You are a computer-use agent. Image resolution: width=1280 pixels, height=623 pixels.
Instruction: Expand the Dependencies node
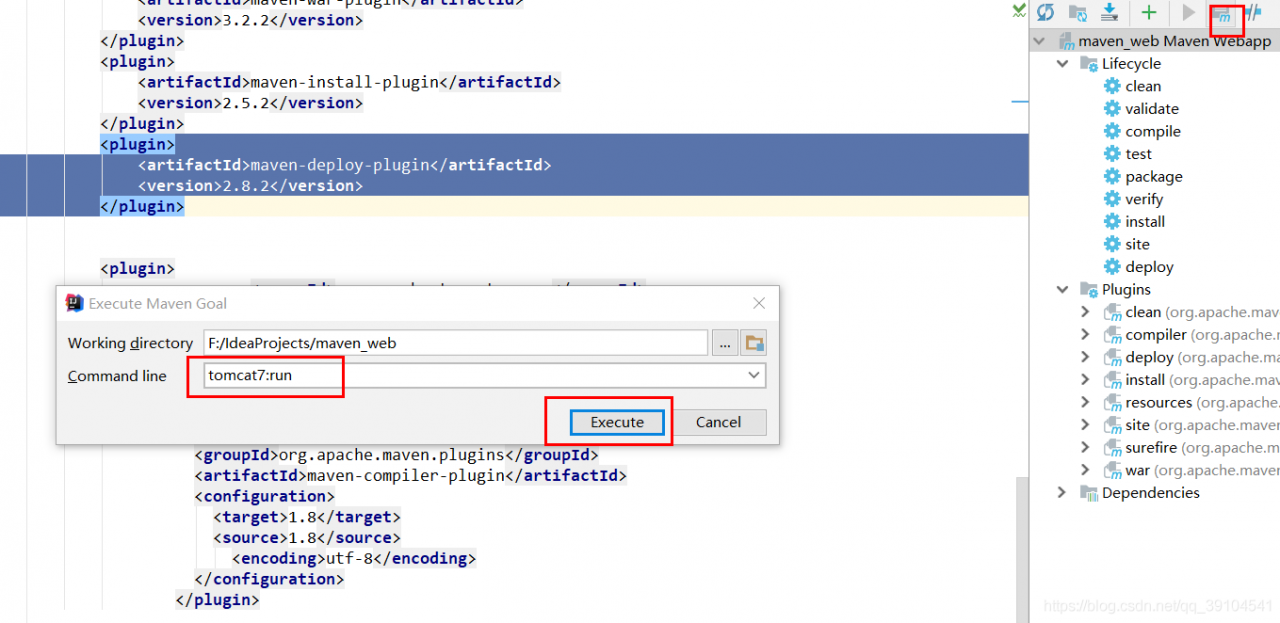(1062, 493)
